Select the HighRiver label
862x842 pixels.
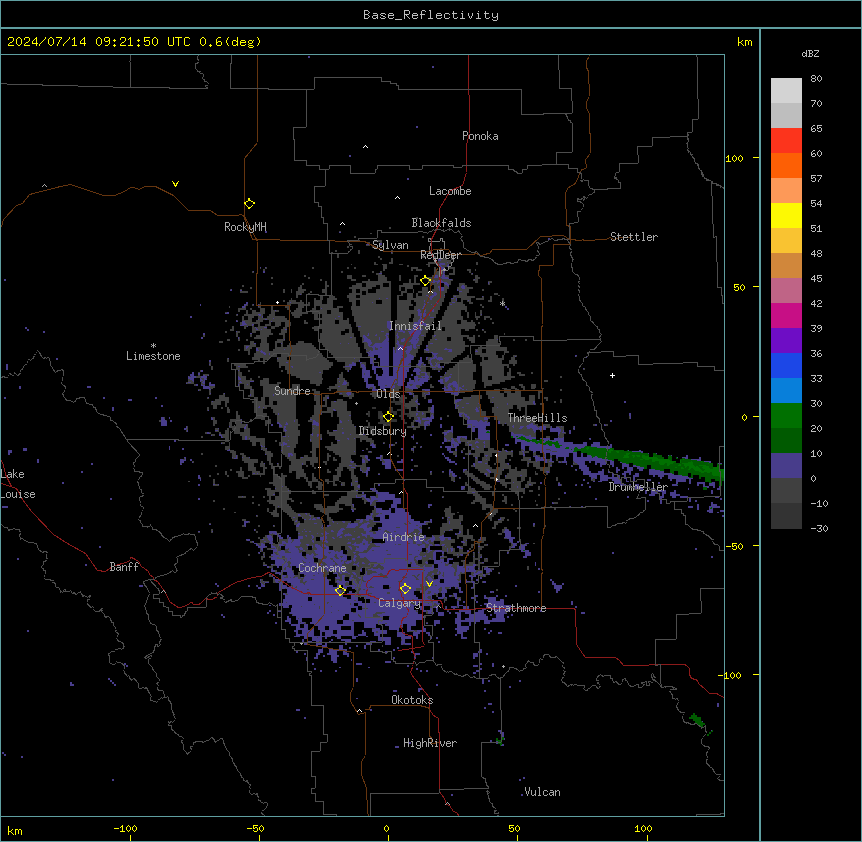click(430, 743)
